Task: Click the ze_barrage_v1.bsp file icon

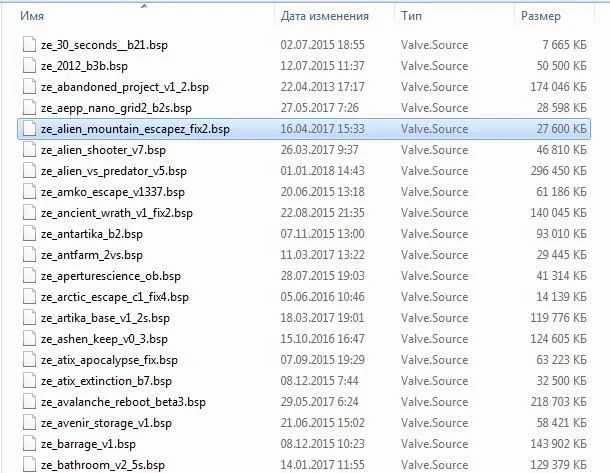Action: click(x=28, y=444)
